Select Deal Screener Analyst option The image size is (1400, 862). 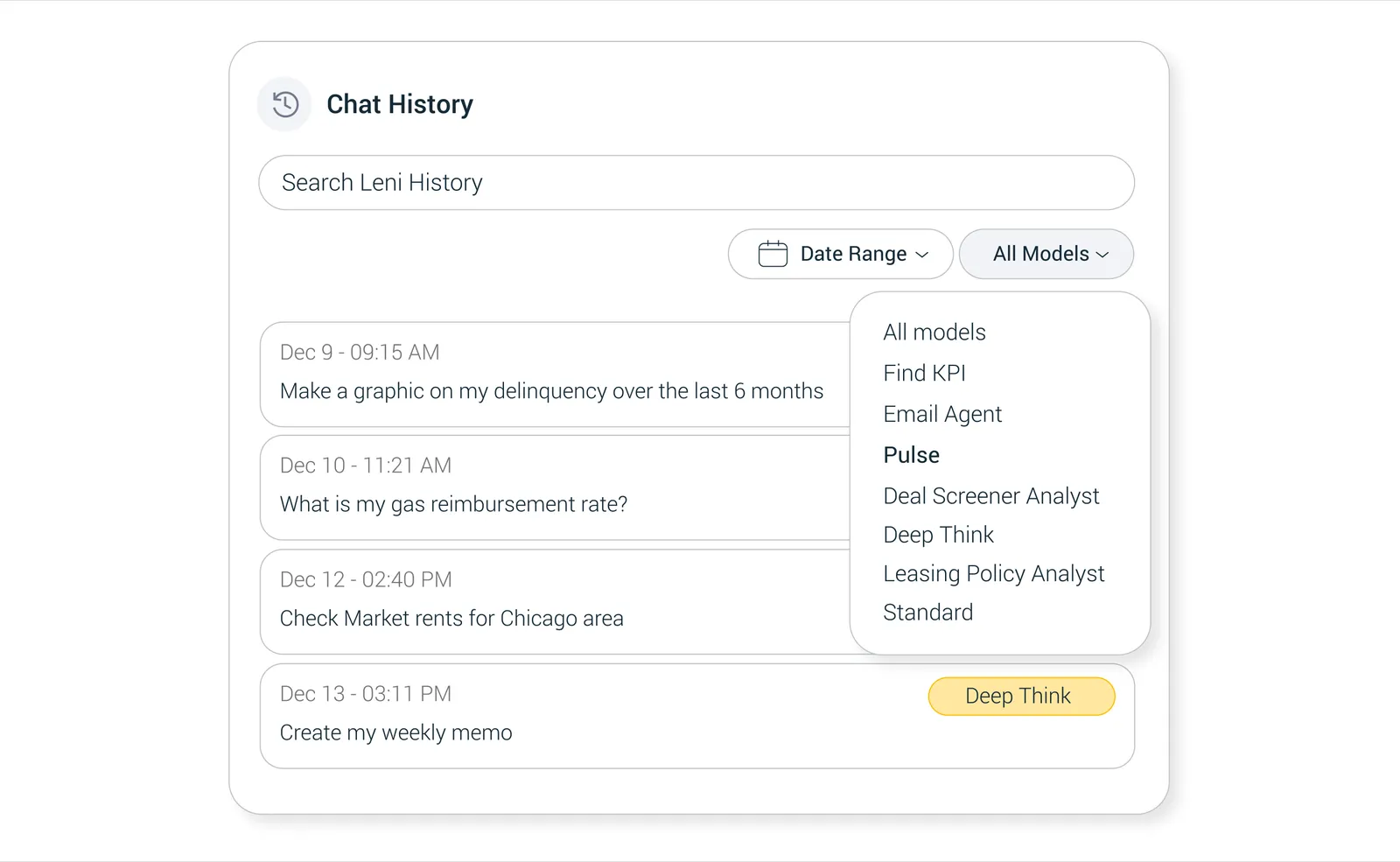point(990,496)
